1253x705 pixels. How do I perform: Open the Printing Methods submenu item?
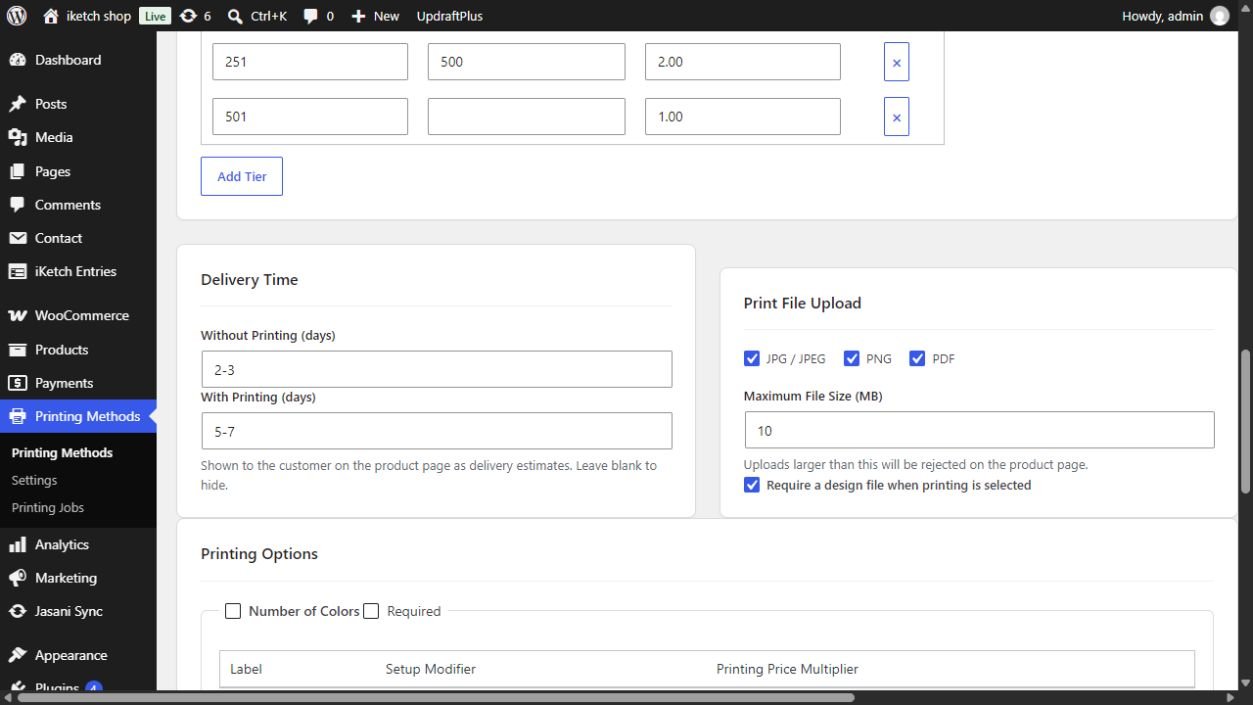(62, 453)
